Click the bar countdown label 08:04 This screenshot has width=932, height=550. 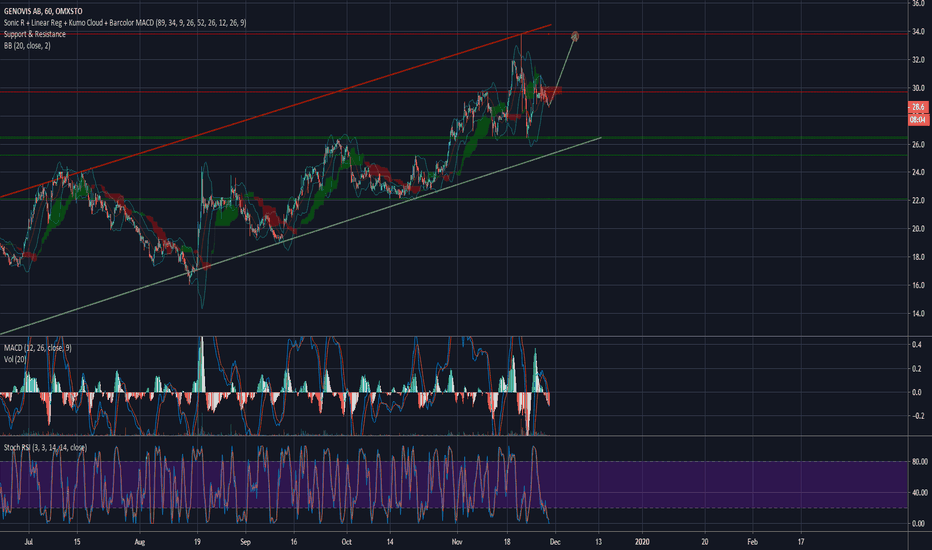point(918,120)
